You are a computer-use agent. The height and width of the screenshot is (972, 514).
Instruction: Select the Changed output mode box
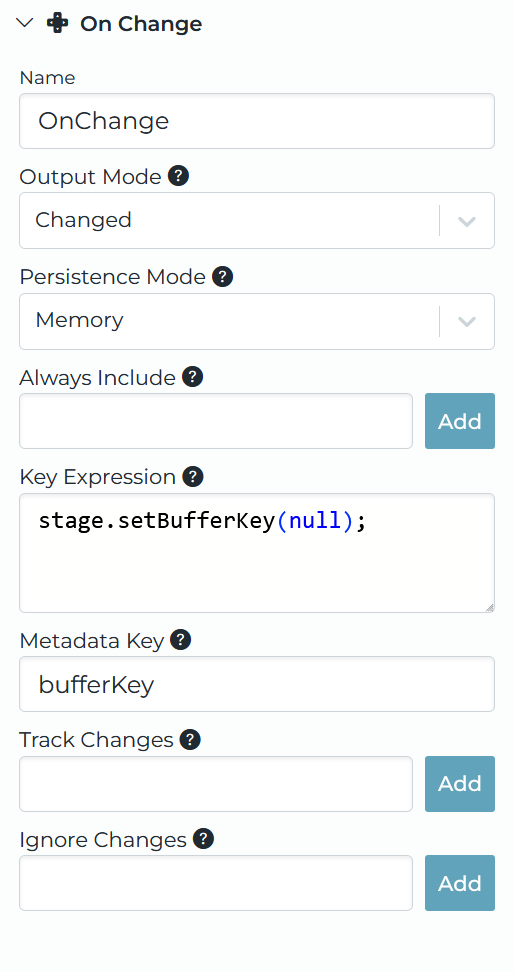coord(257,221)
